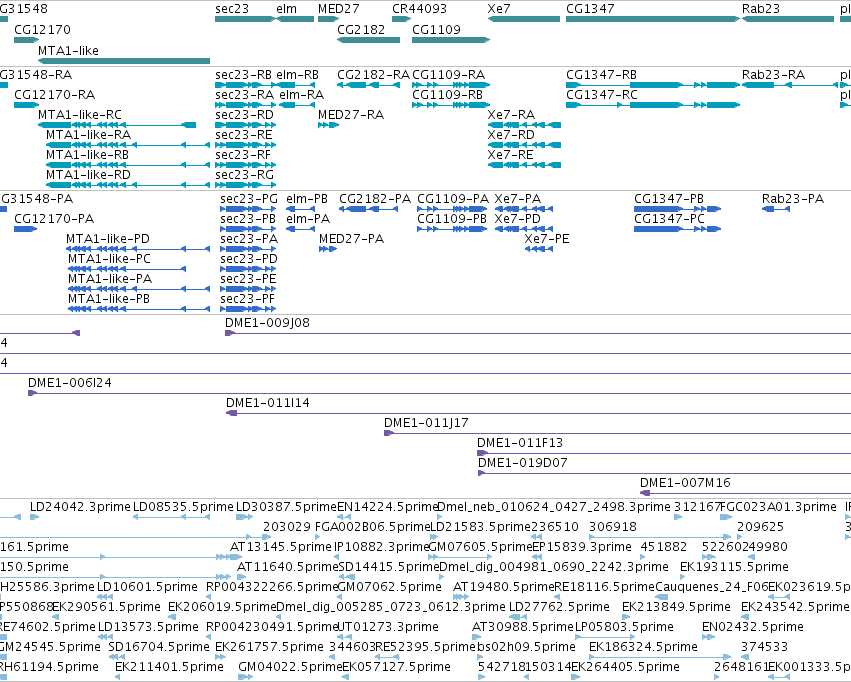
Task: Open the MED27 gene label
Action: (338, 9)
